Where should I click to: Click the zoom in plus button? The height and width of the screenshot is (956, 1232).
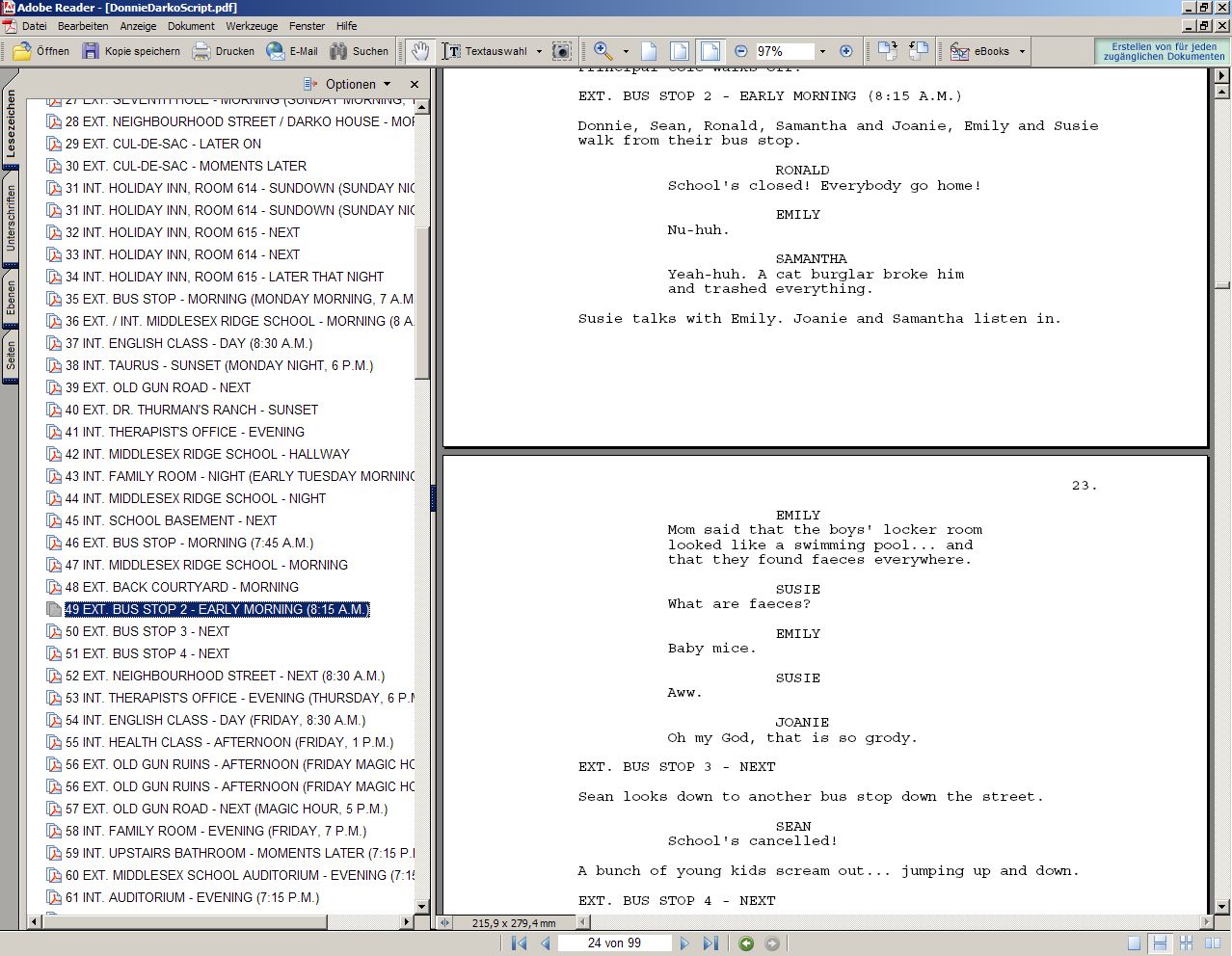point(845,51)
